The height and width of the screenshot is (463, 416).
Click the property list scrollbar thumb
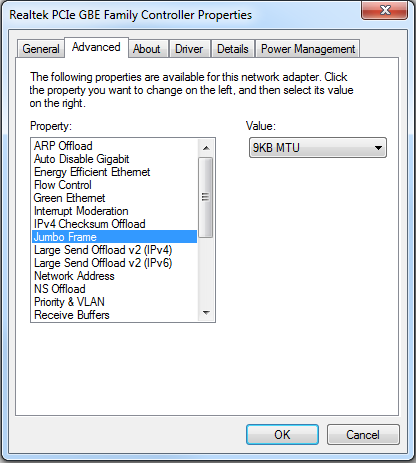point(206,197)
